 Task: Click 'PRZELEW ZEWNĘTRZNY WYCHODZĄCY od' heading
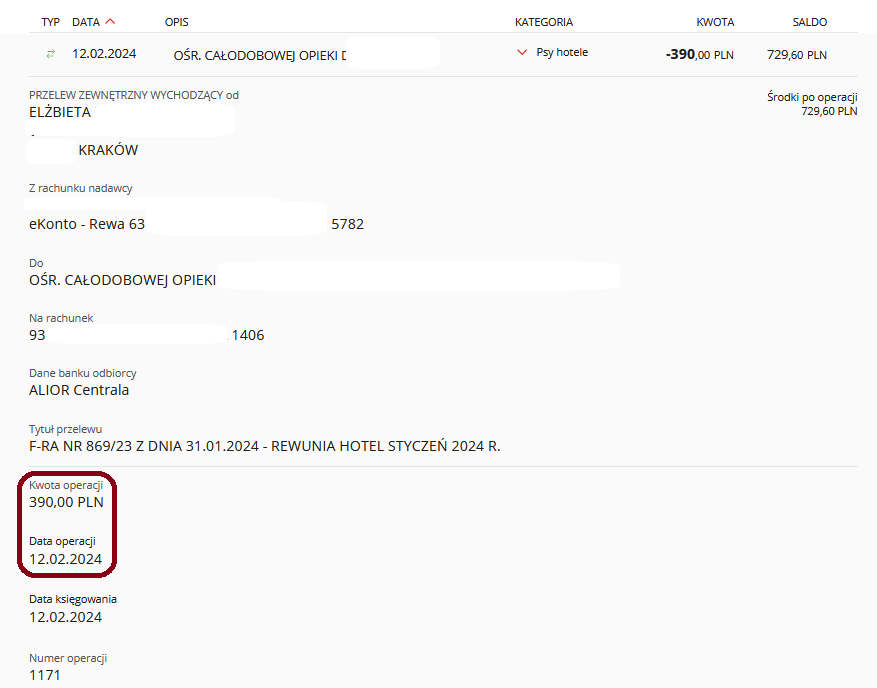coord(134,95)
